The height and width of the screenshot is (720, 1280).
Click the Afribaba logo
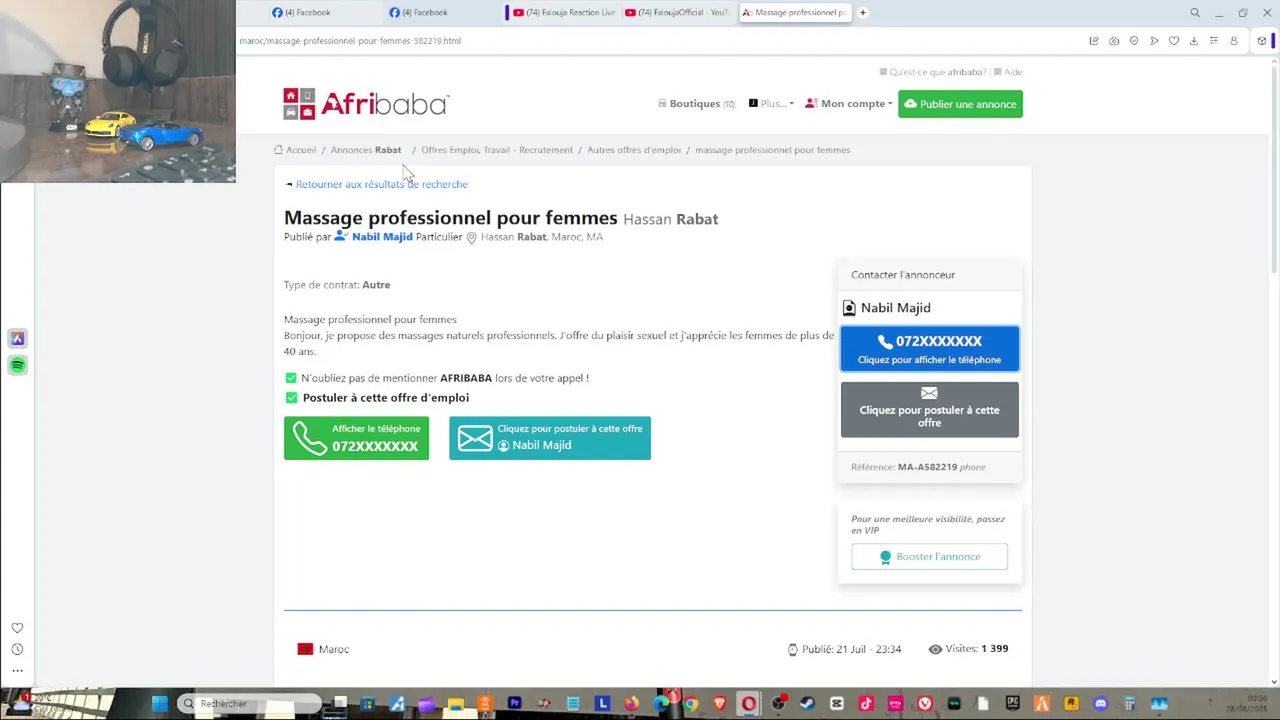366,104
